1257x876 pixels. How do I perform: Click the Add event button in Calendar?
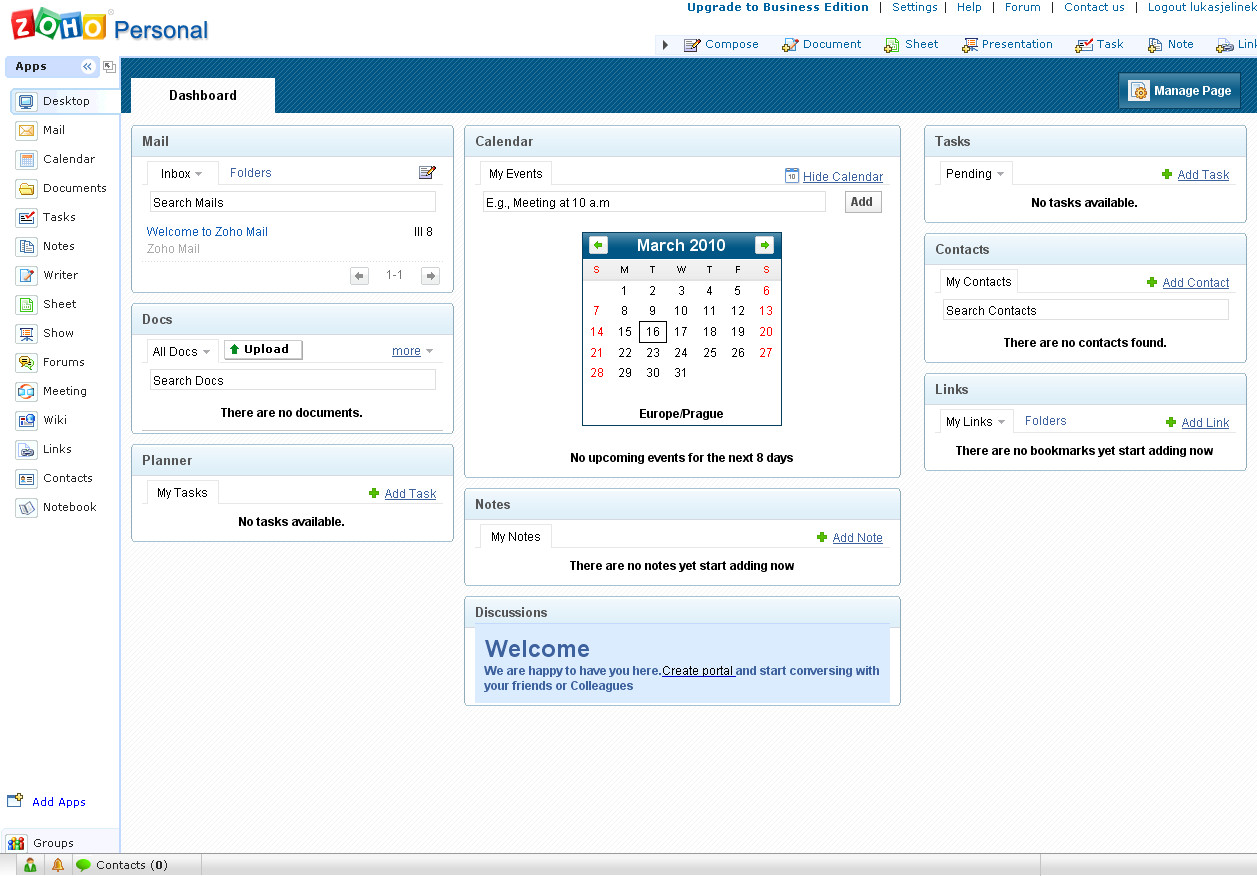pyautogui.click(x=862, y=202)
